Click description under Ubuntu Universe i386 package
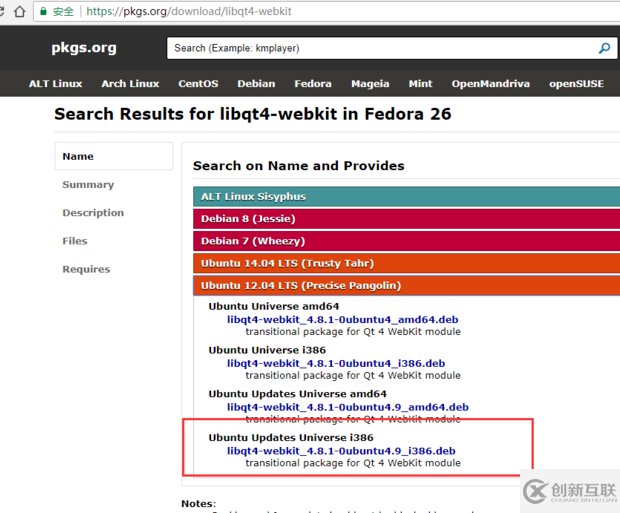Image resolution: width=620 pixels, height=513 pixels. tap(353, 376)
